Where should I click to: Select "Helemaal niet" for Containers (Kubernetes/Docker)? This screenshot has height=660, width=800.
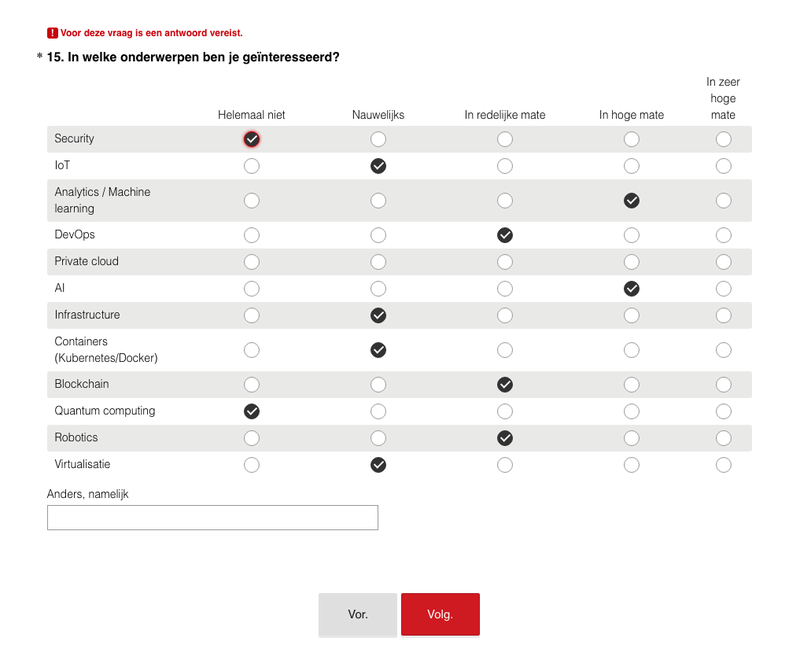(x=251, y=350)
